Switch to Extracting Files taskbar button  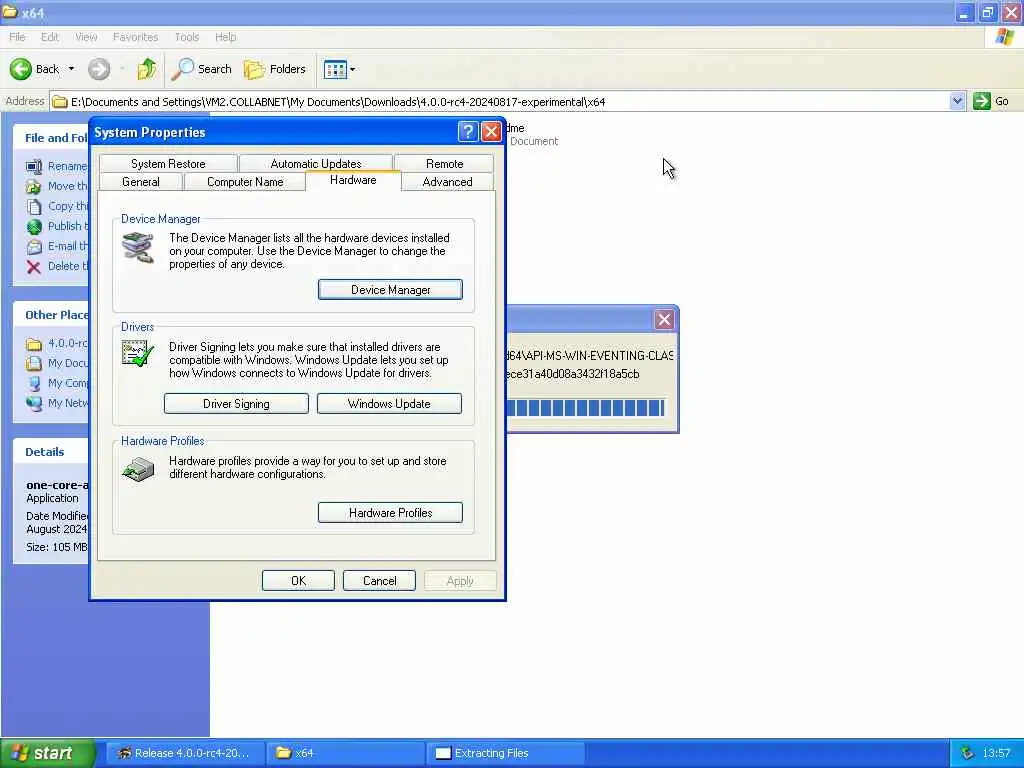click(506, 753)
